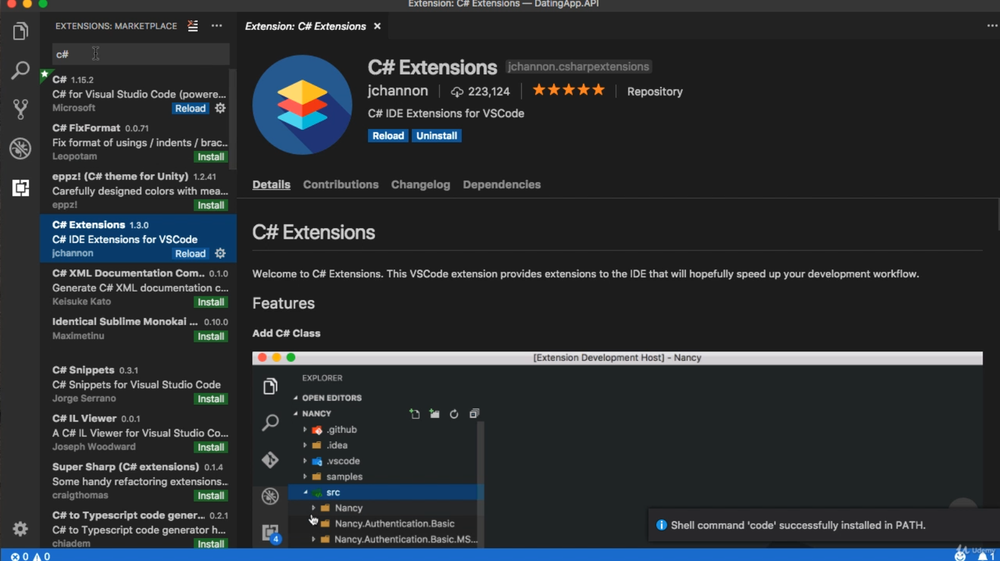Click gear icon for C# Extensions item
The width and height of the screenshot is (1000, 561).
click(220, 254)
